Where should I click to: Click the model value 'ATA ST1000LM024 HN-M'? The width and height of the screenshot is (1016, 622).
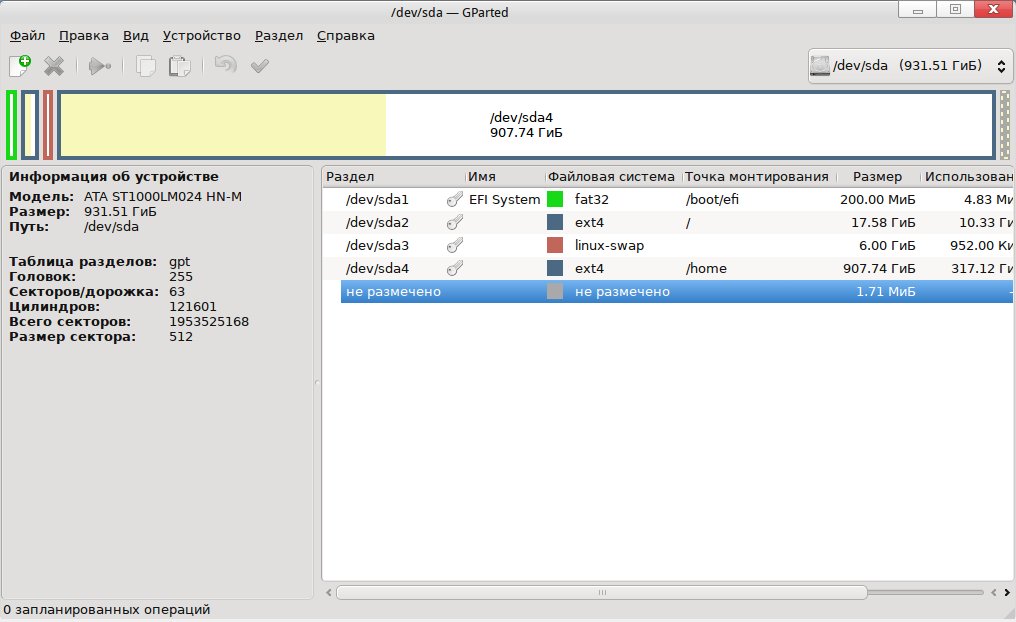(163, 196)
